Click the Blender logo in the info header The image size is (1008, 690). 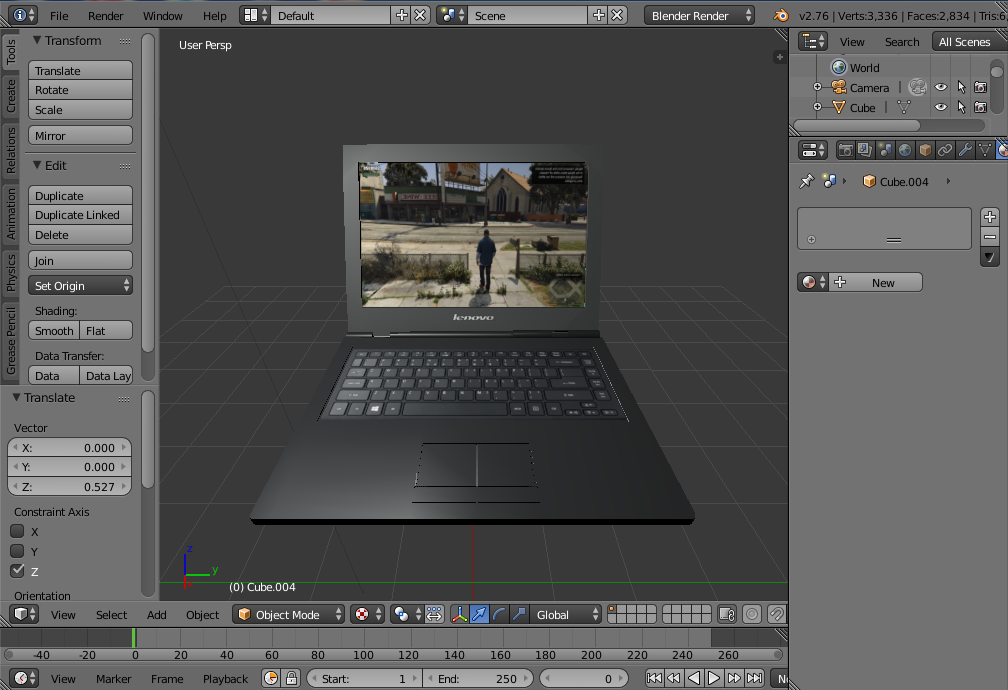pyautogui.click(x=781, y=15)
